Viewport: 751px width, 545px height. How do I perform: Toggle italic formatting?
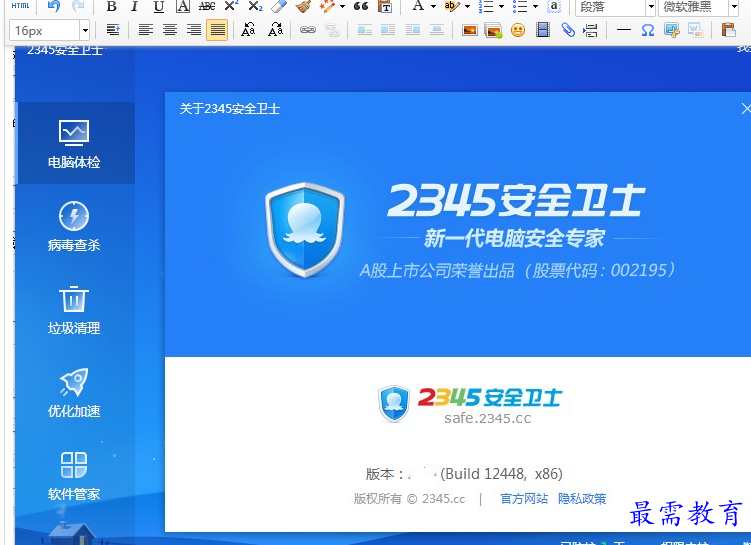[135, 6]
